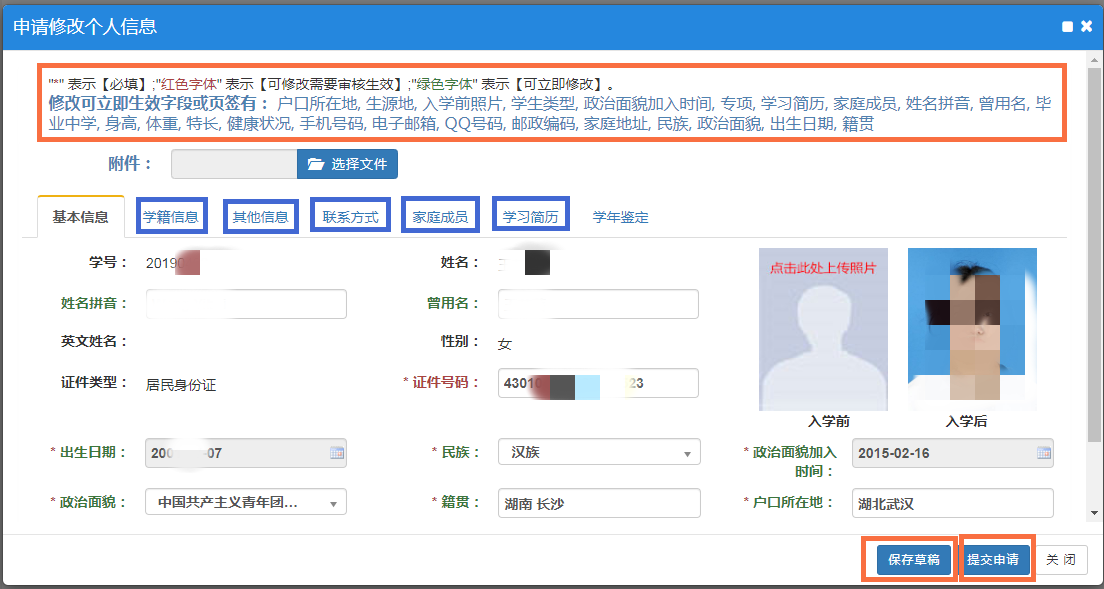1104x589 pixels.
Task: Click 选择文件 folder button
Action: (x=347, y=164)
